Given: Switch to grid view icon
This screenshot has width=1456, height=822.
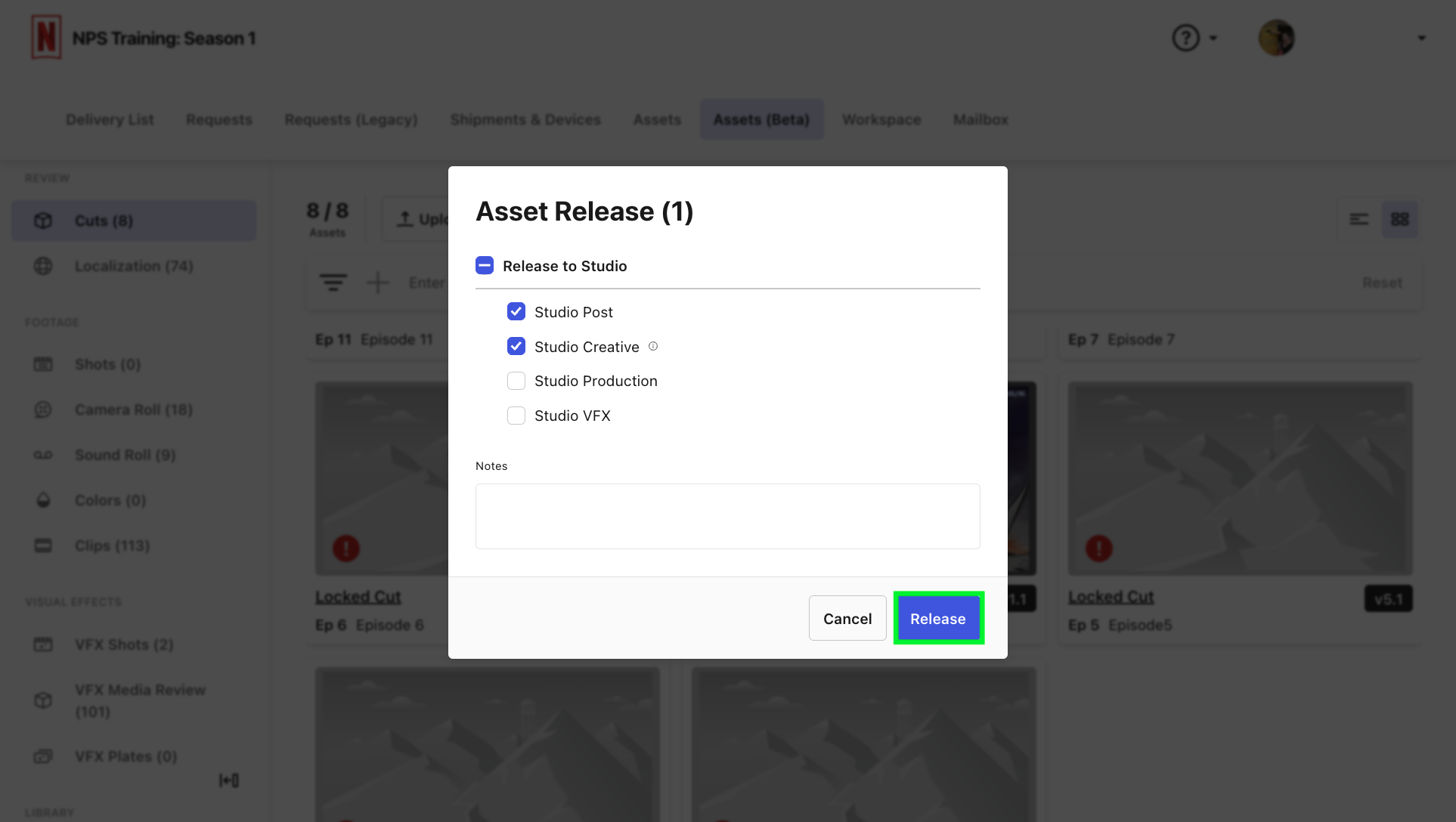Looking at the screenshot, I should point(1400,219).
